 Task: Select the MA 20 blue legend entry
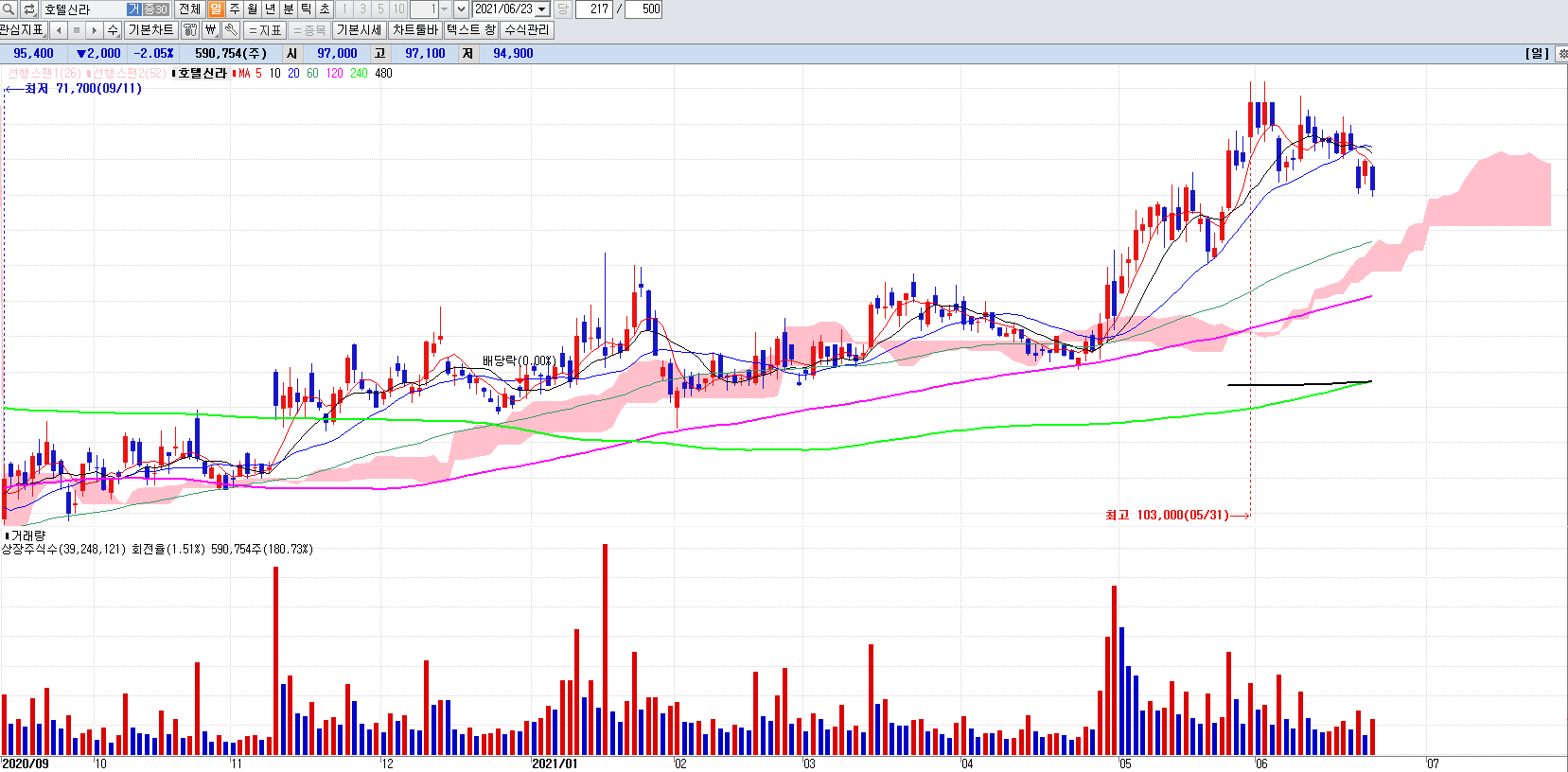tap(293, 73)
